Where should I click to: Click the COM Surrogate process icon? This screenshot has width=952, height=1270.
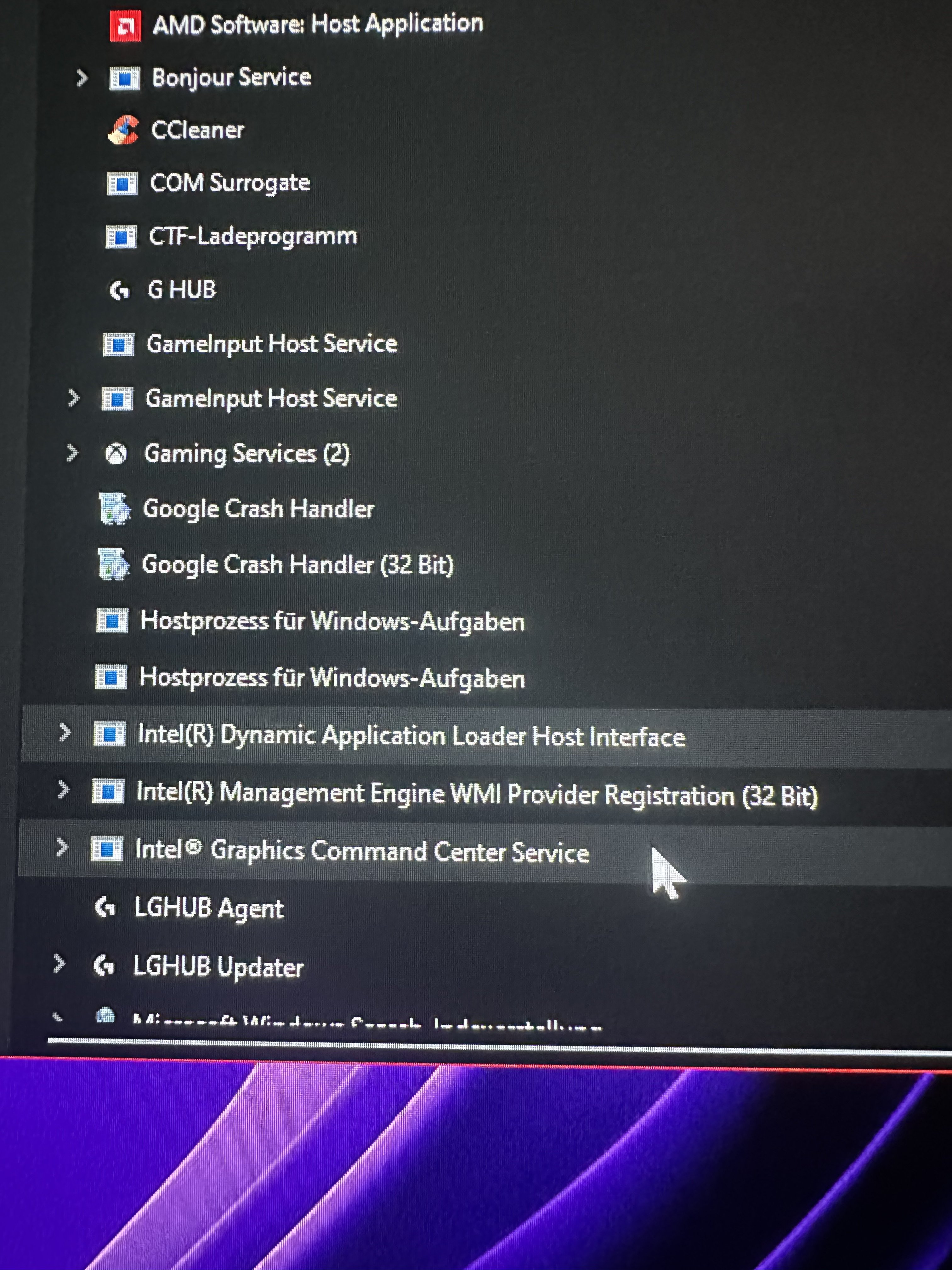point(122,184)
